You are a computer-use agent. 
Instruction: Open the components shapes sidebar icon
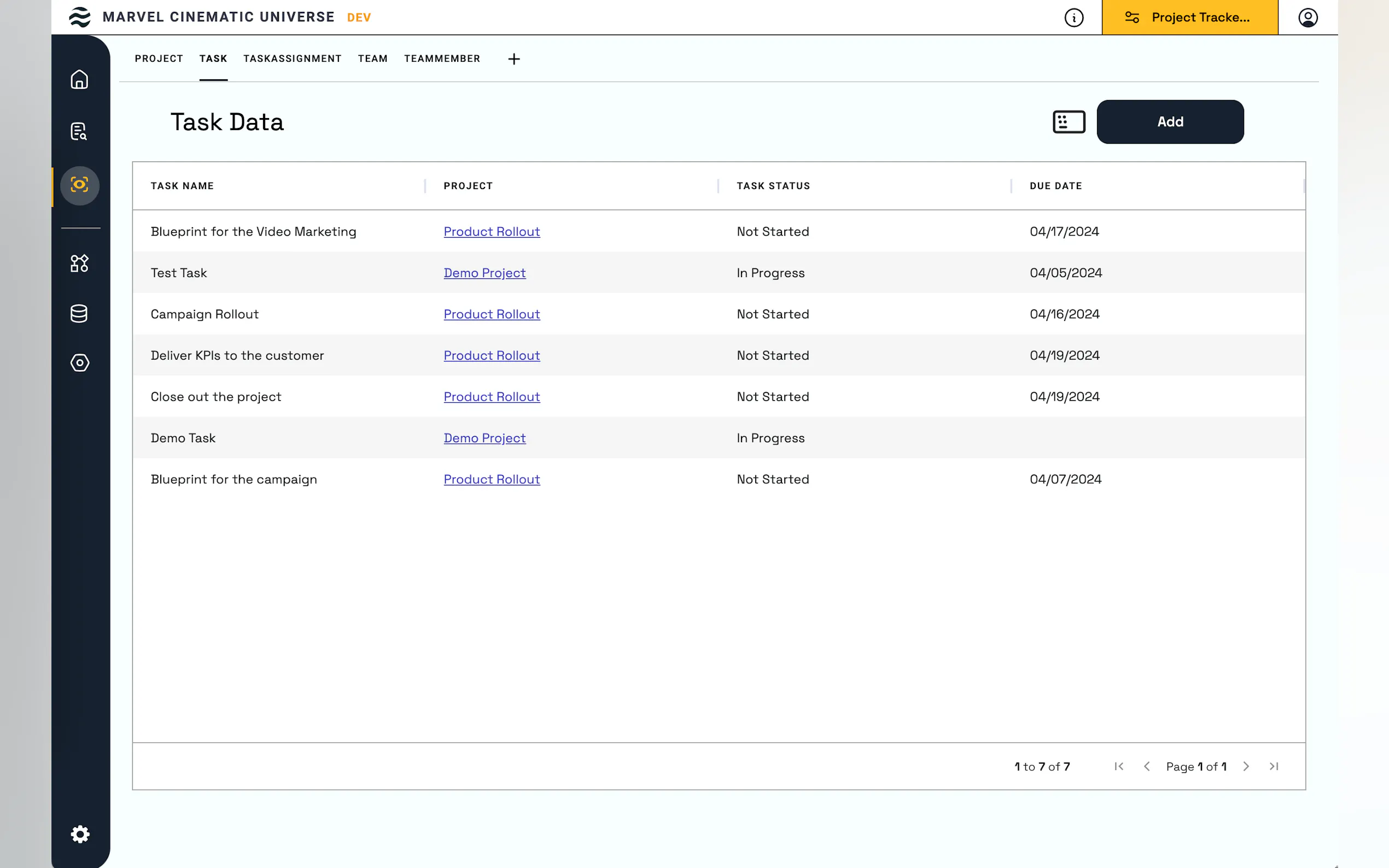[79, 263]
